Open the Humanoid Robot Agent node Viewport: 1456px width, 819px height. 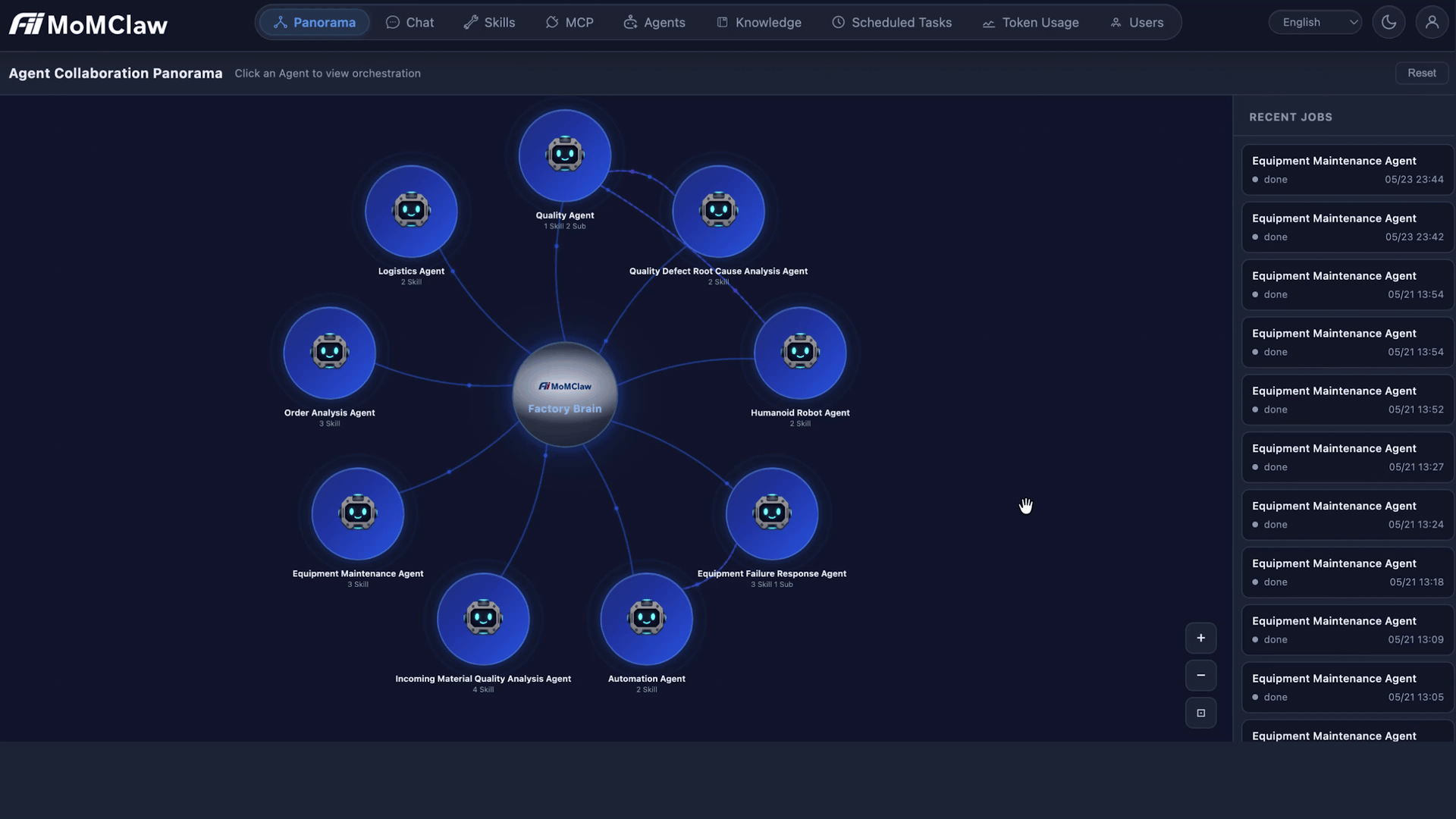coord(800,353)
